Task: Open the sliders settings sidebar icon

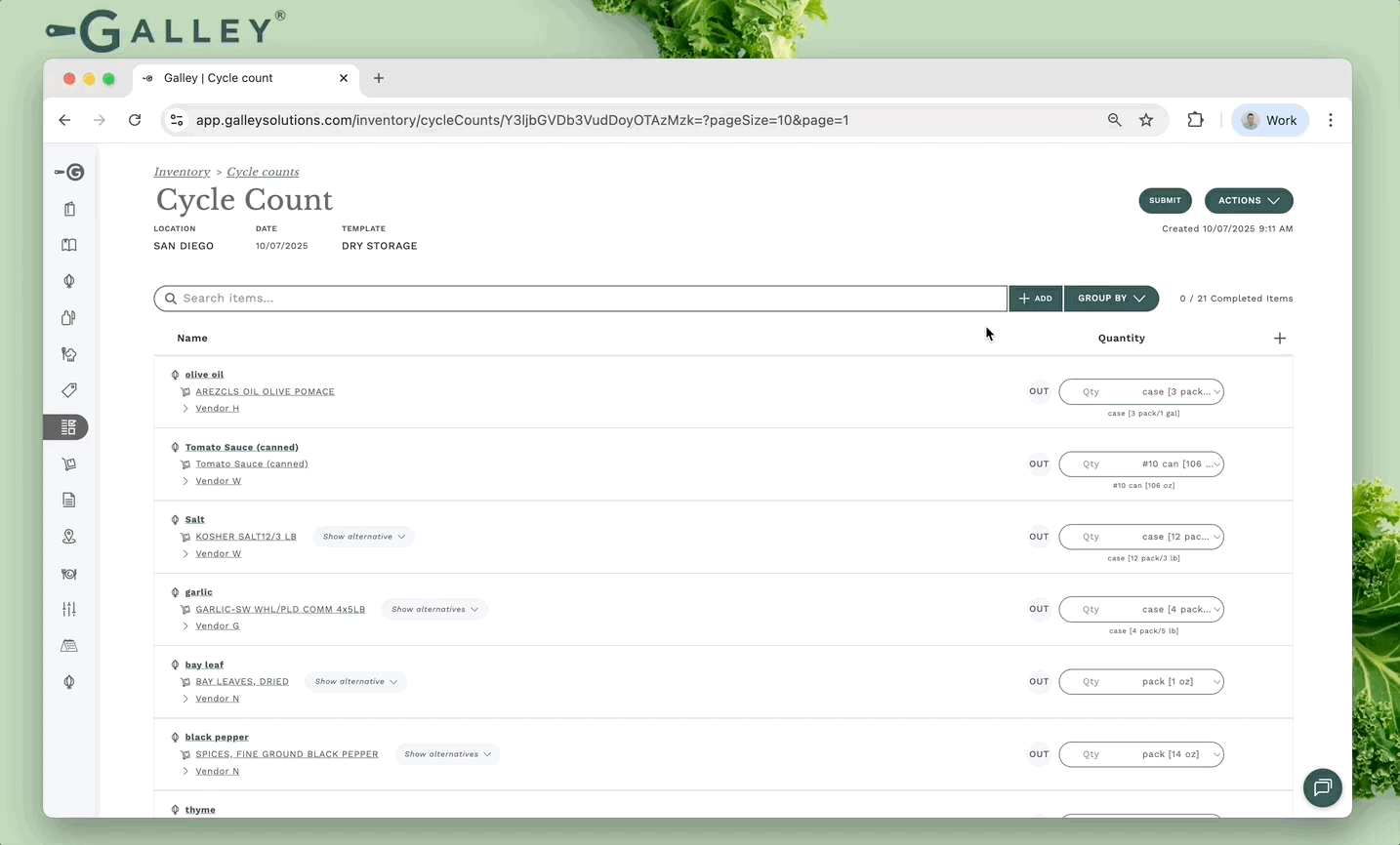Action: pos(69,609)
